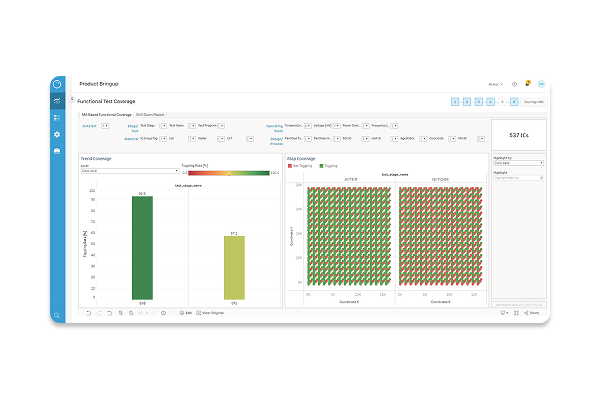Viewport: 600px width, 400px height.
Task: Click the shorter yellow-green bar
Action: tap(234, 268)
